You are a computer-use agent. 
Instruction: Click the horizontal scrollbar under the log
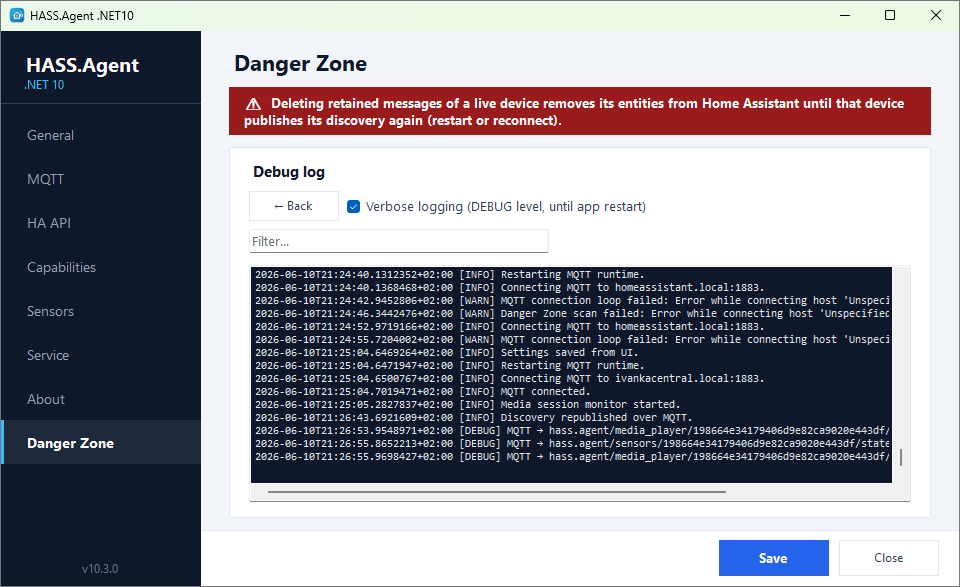(497, 492)
